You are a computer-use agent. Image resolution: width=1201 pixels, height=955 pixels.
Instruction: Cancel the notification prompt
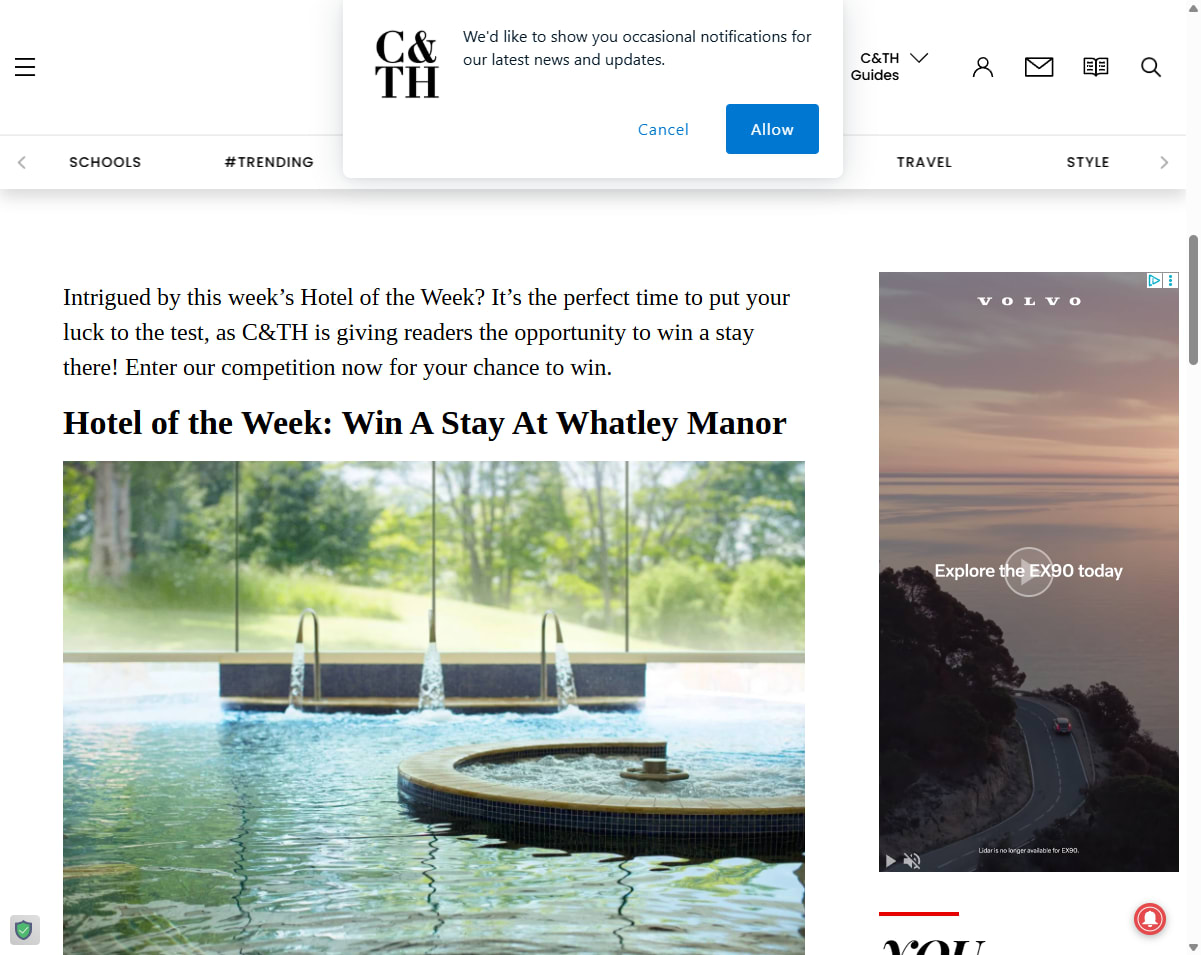[663, 129]
